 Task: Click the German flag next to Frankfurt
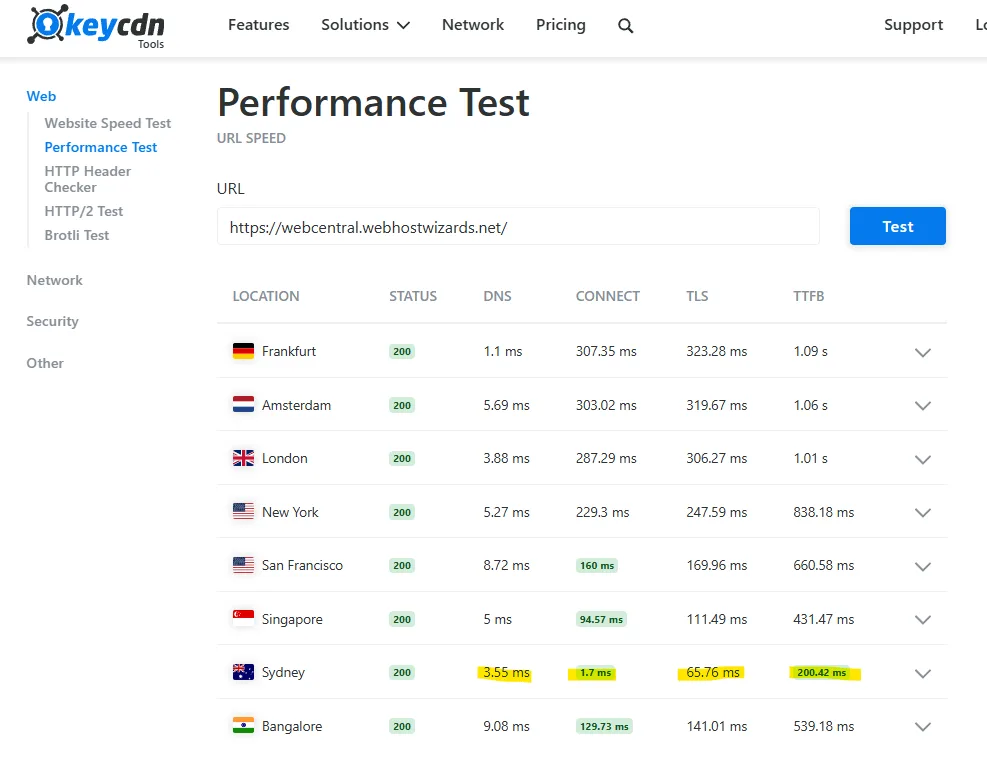point(243,351)
